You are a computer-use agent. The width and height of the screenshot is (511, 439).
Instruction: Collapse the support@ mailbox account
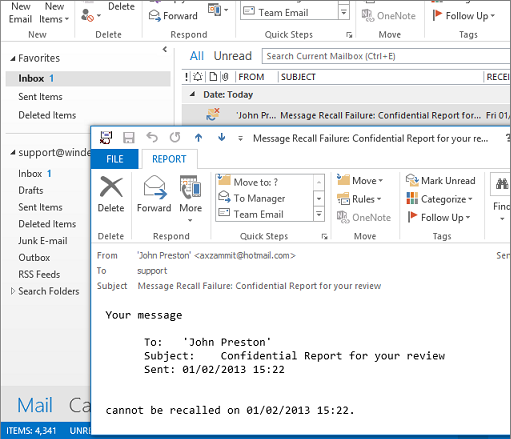[13, 153]
